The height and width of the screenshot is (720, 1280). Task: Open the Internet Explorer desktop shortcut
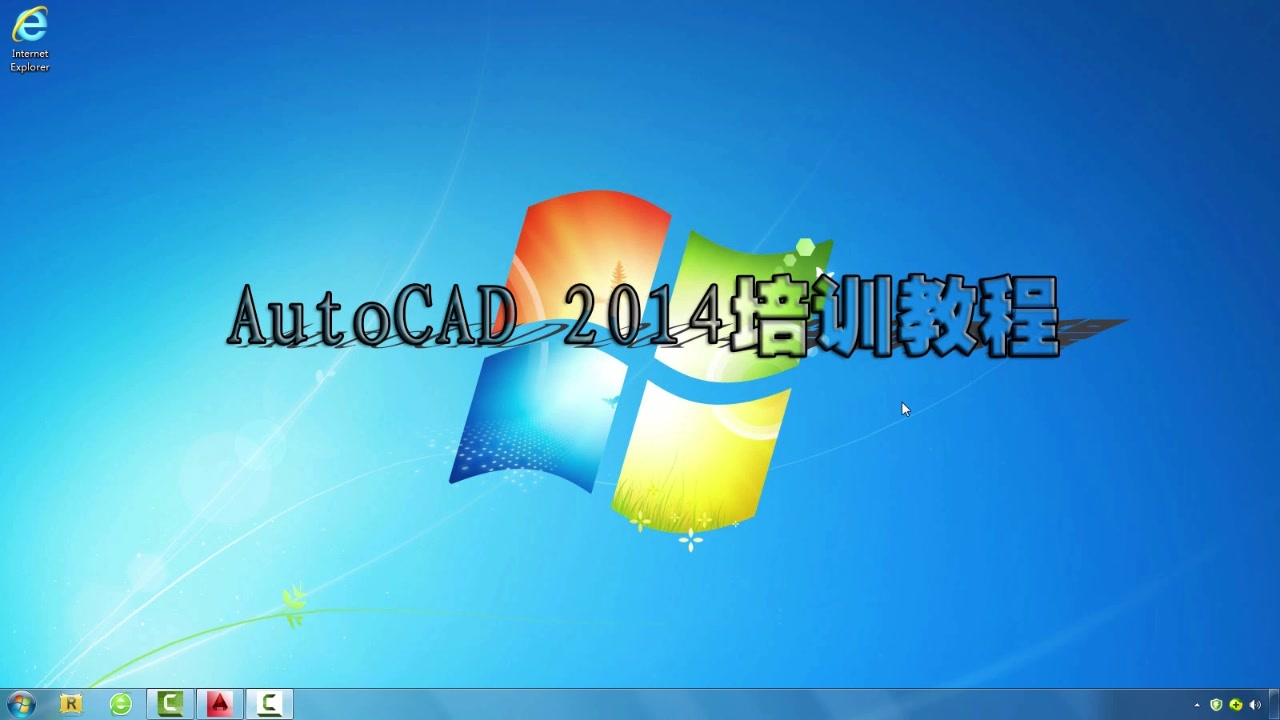coord(30,39)
